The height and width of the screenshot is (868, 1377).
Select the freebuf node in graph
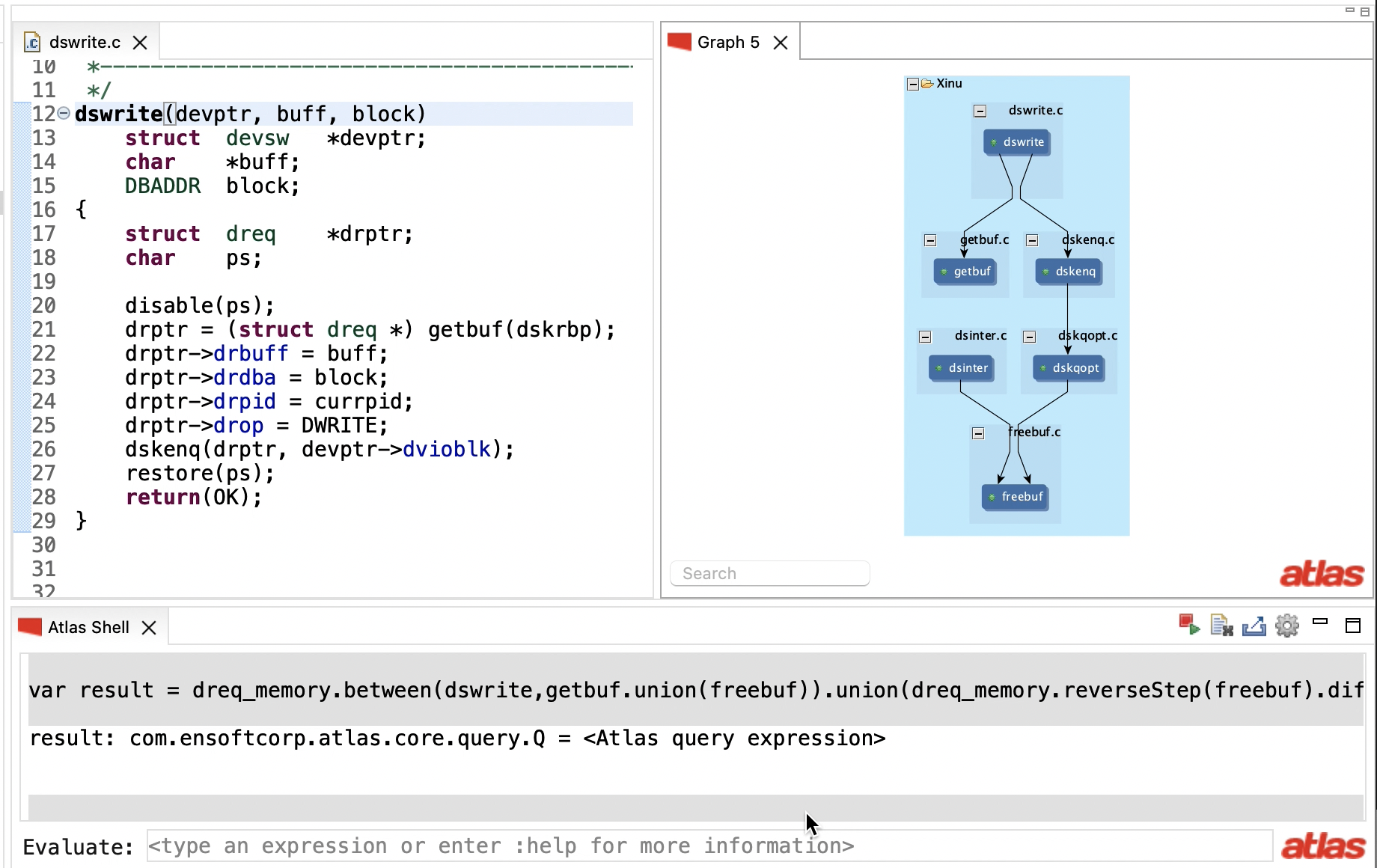point(1016,497)
